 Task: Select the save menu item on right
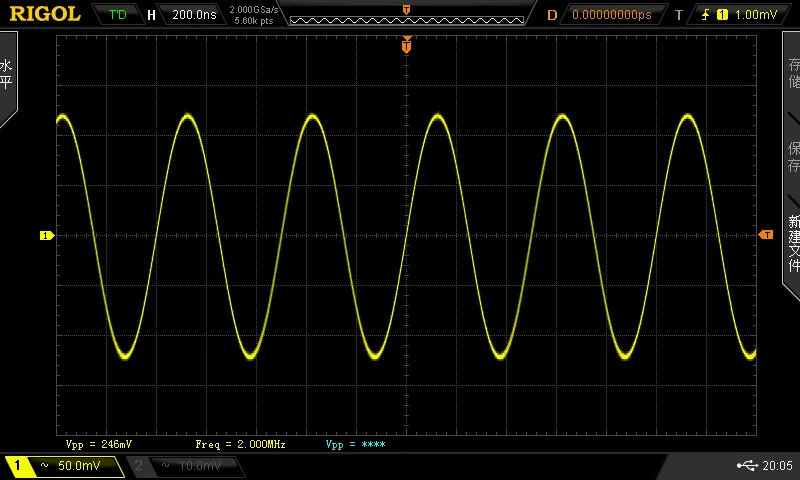793,157
